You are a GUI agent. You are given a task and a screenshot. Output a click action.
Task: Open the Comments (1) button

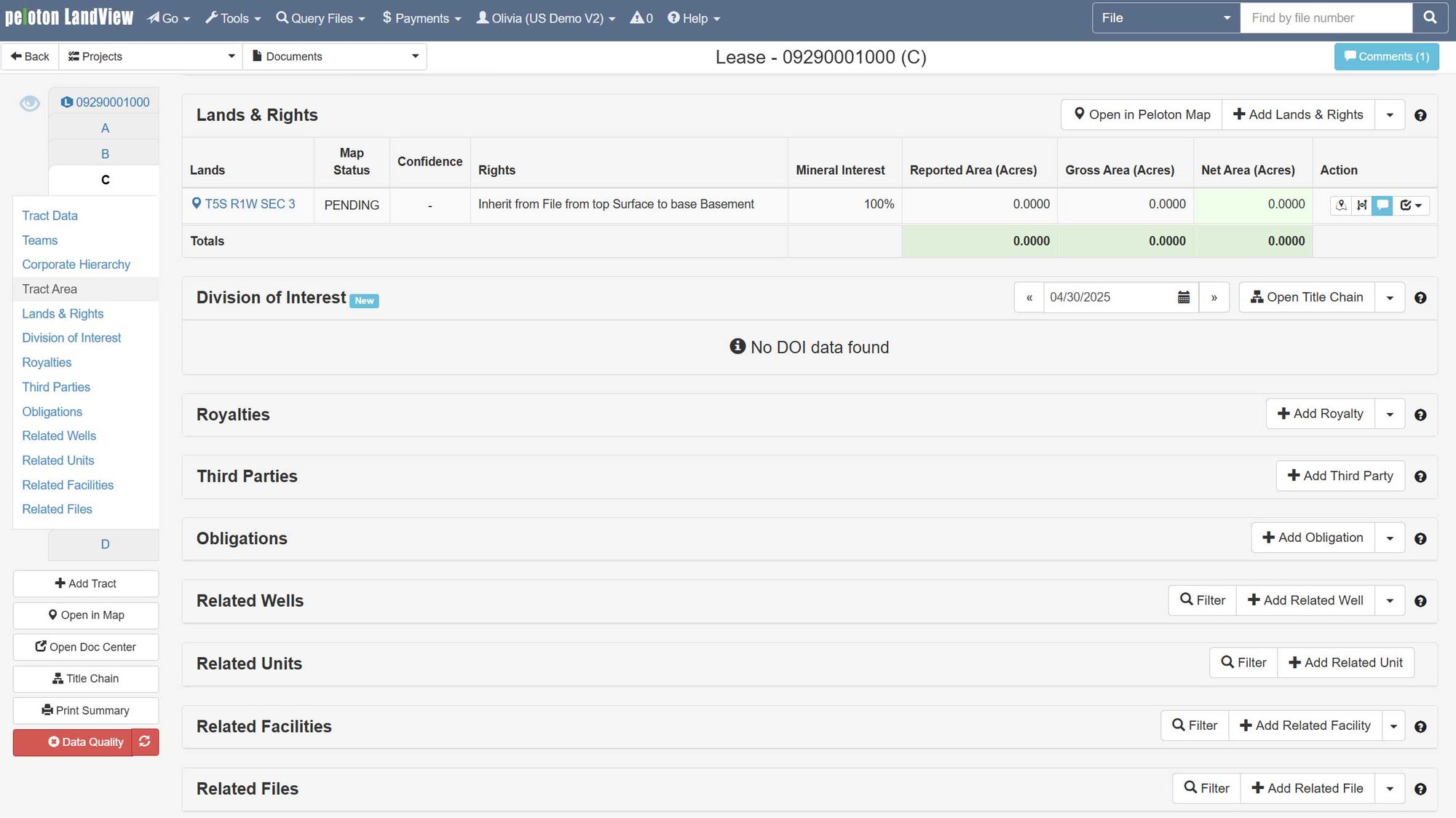(1386, 56)
